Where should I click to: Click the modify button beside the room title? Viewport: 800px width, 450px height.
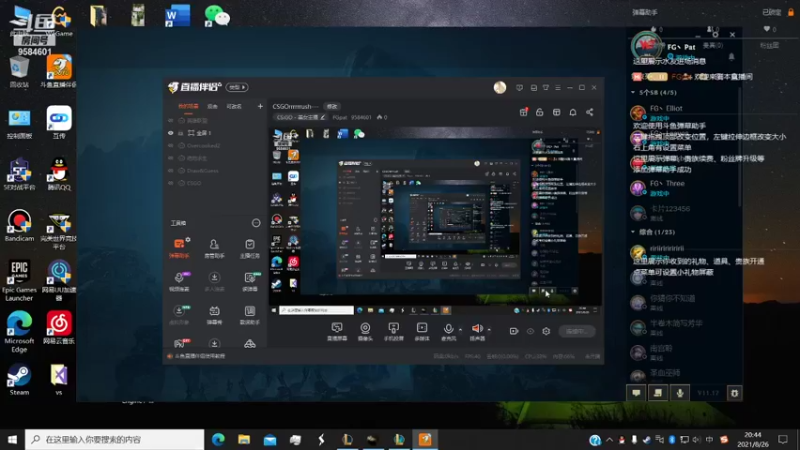pyautogui.click(x=332, y=106)
